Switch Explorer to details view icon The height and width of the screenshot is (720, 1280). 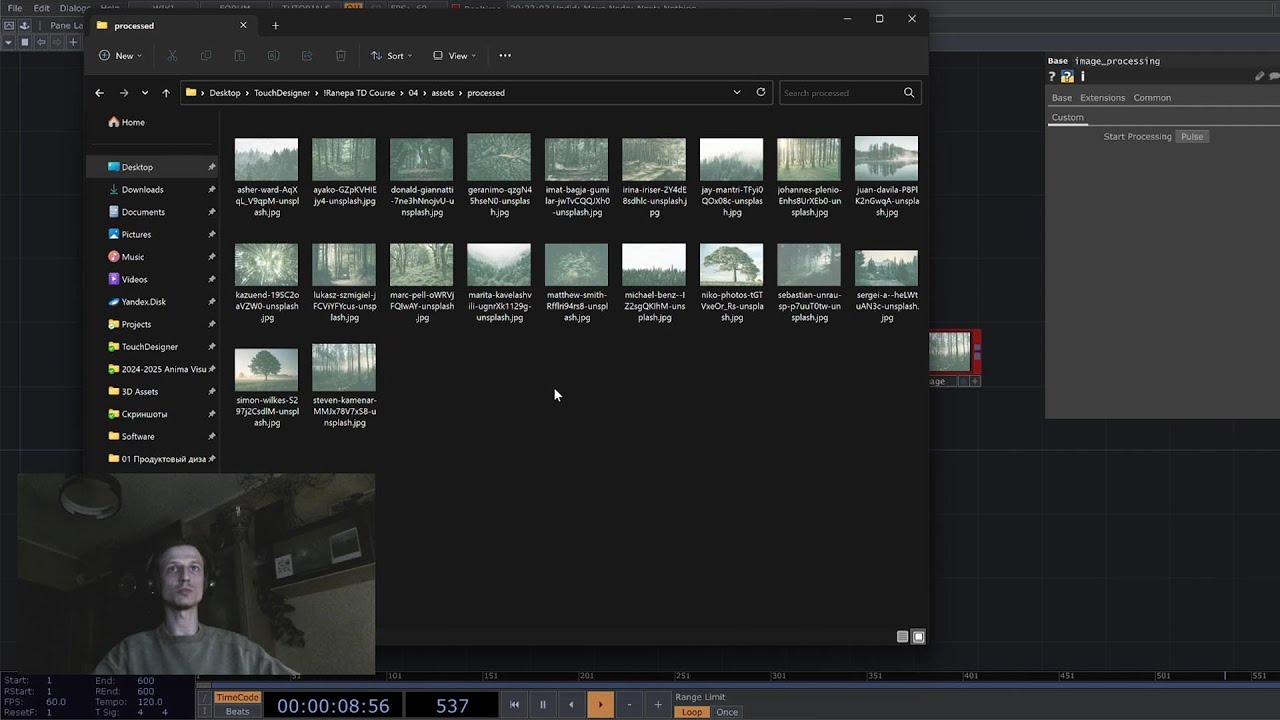coord(902,637)
